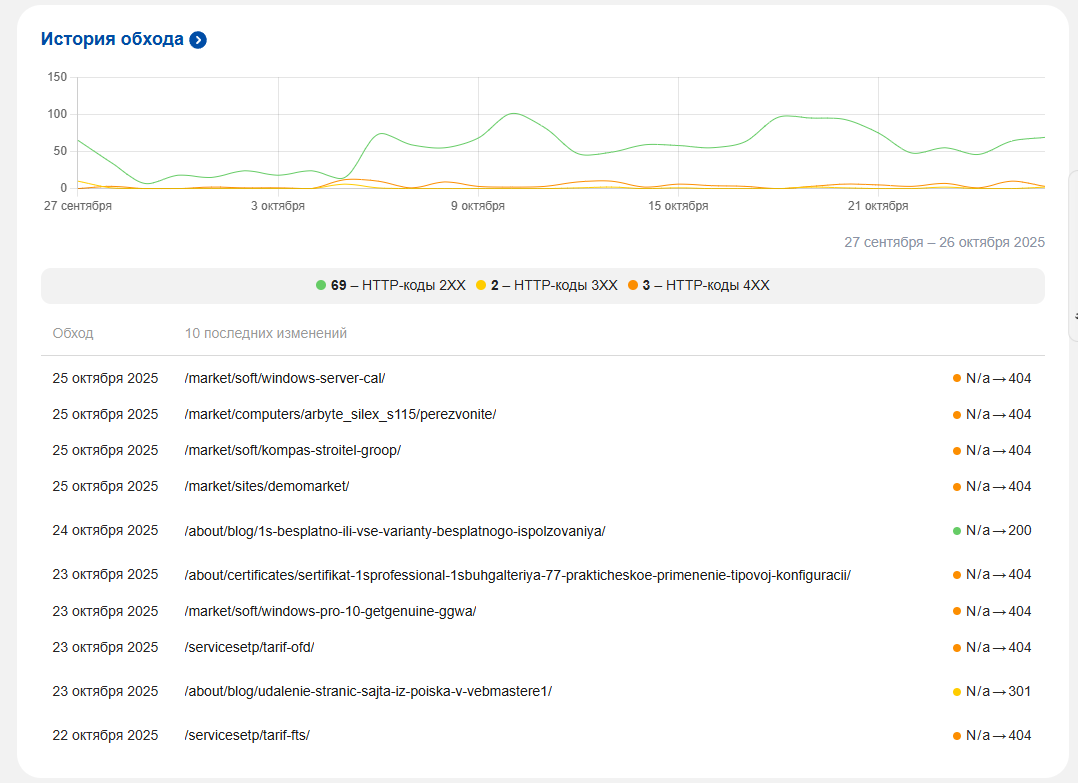
Task: Open the История обхода heading link
Action: point(112,39)
